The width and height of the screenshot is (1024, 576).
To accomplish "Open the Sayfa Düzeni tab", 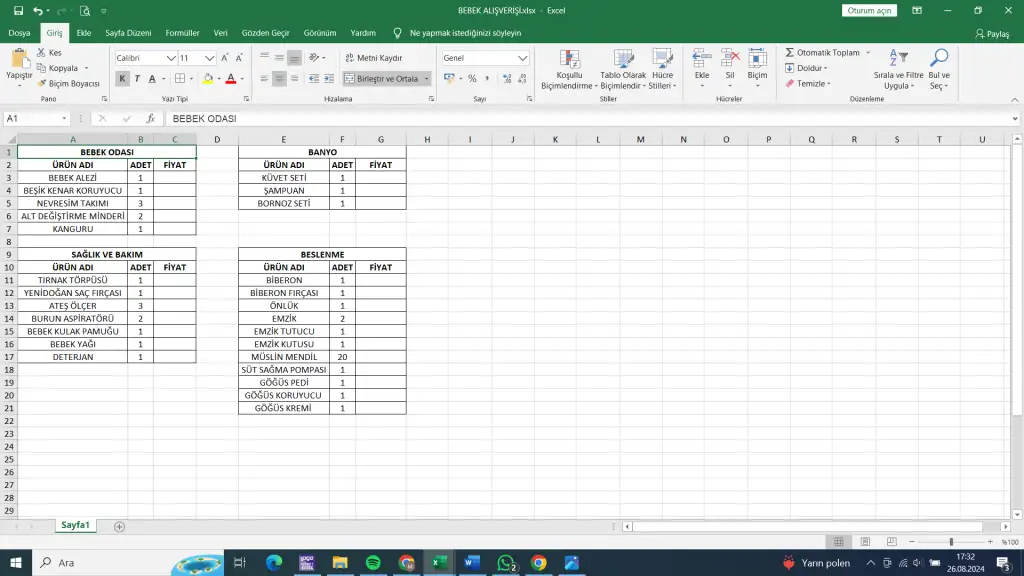I will [128, 33].
